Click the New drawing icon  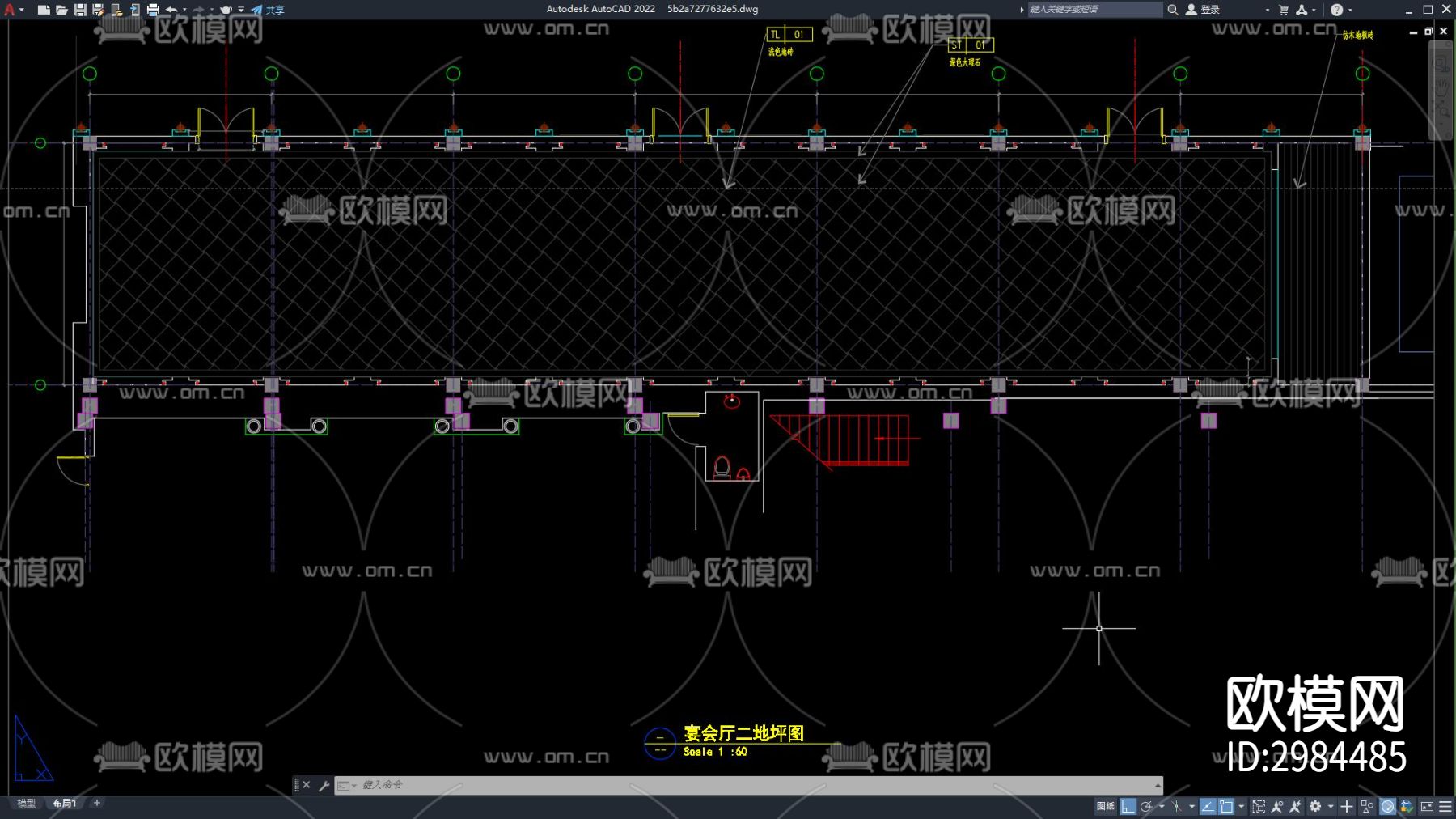tap(44, 10)
